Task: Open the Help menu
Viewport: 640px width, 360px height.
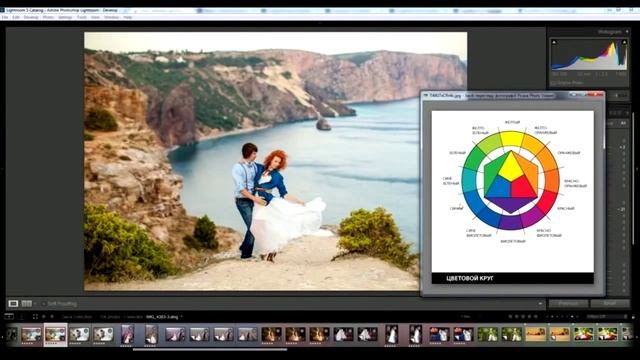Action: (127, 18)
